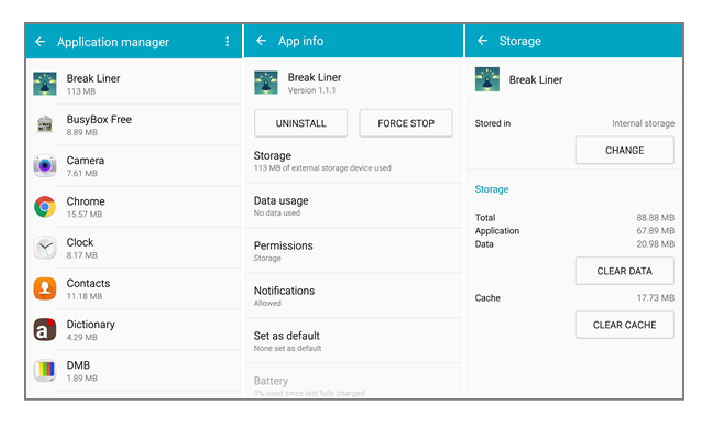The height and width of the screenshot is (423, 707).
Task: Click the Internal storage value
Action: (643, 124)
